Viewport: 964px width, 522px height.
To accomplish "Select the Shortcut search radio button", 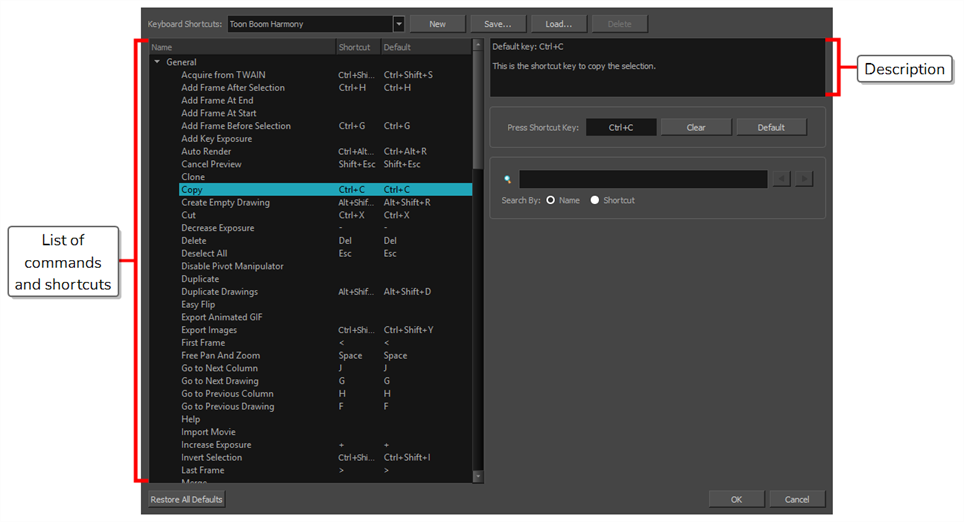I will tap(595, 200).
